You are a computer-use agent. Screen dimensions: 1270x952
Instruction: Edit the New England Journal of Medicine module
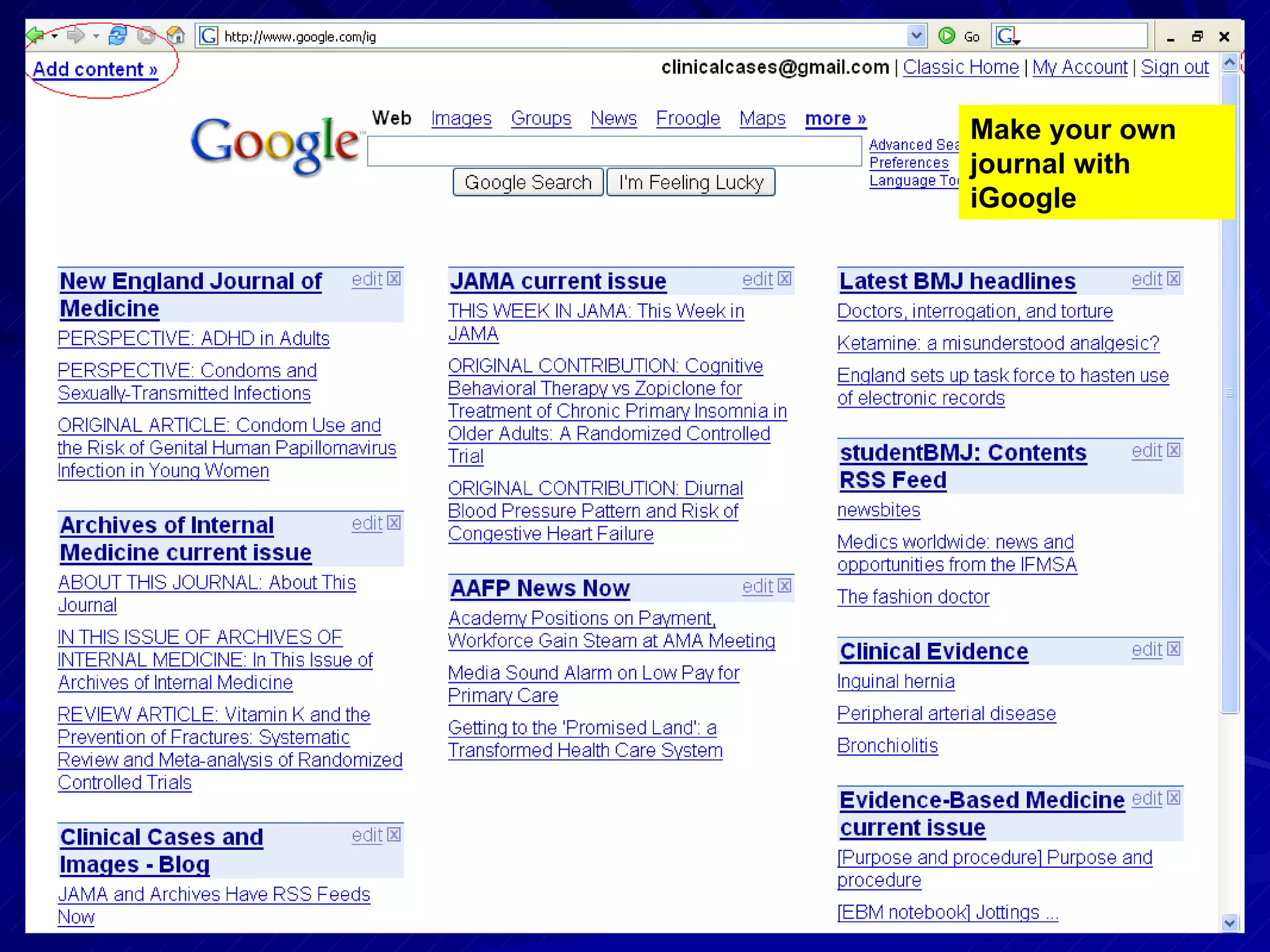pos(367,280)
